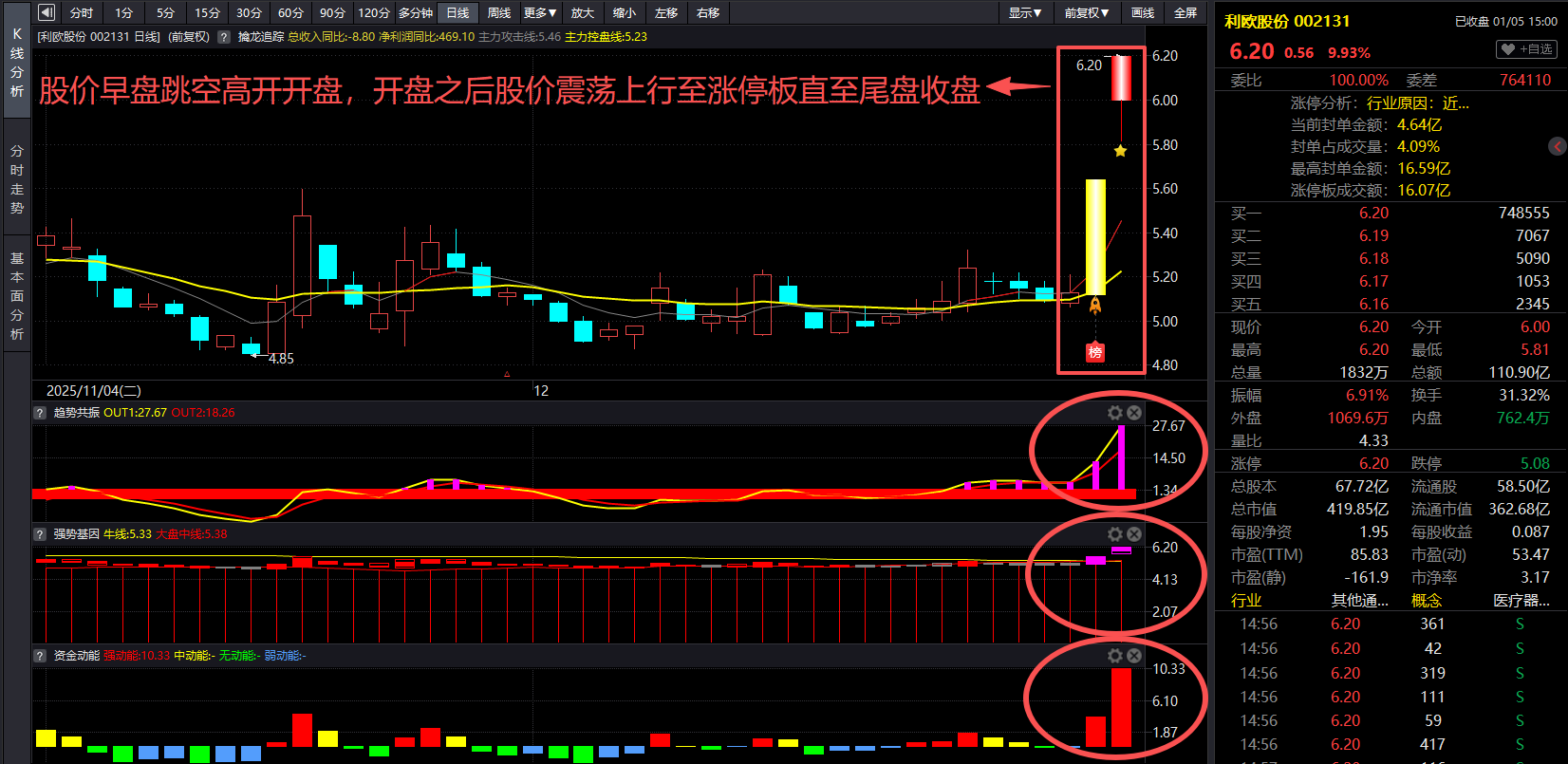Click the 总市值 value 419.85亿
The width and height of the screenshot is (1568, 764).
click(x=1357, y=509)
